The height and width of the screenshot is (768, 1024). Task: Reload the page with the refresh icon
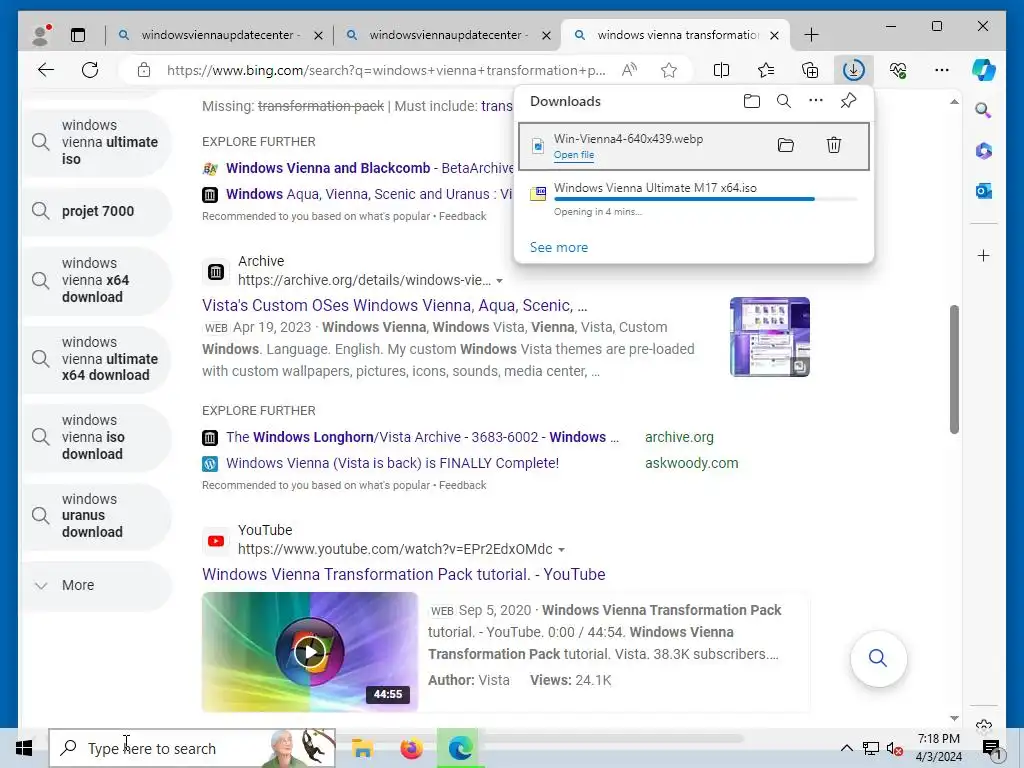point(90,70)
